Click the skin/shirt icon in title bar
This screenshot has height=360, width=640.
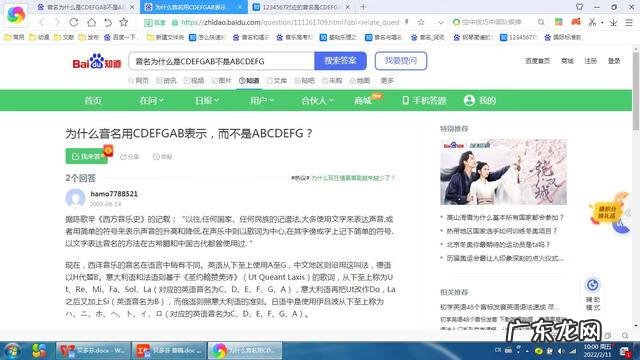[580, 7]
